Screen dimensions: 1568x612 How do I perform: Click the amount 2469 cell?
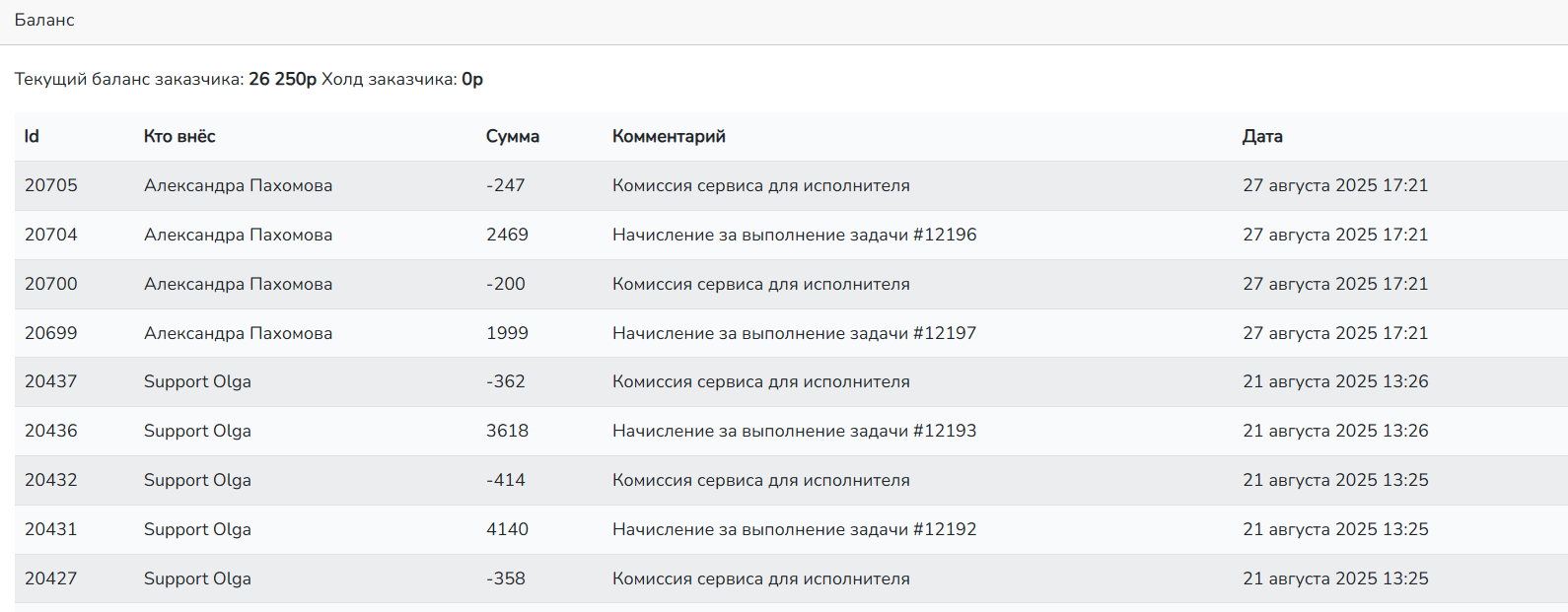click(507, 235)
